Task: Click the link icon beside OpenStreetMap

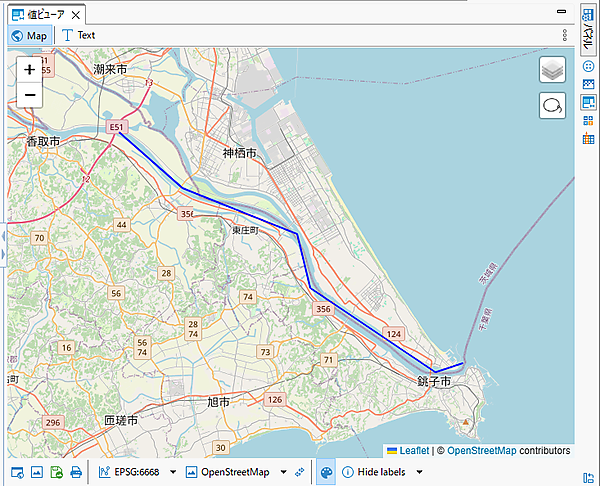Action: [300, 472]
